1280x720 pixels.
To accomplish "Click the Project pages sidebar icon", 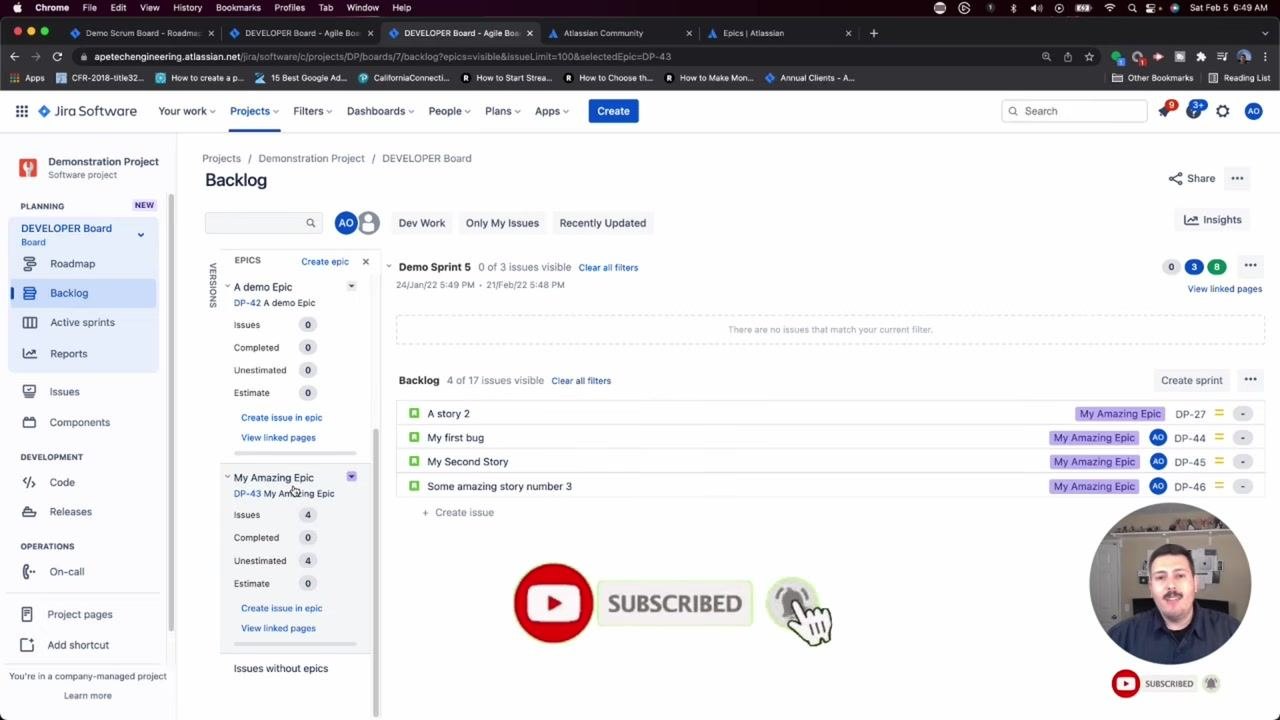I will [27, 614].
